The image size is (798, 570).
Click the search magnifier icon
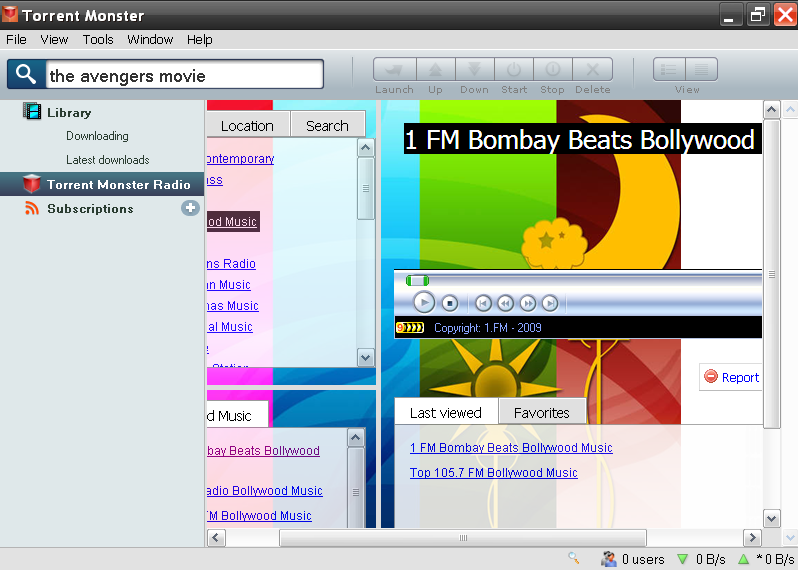26,75
